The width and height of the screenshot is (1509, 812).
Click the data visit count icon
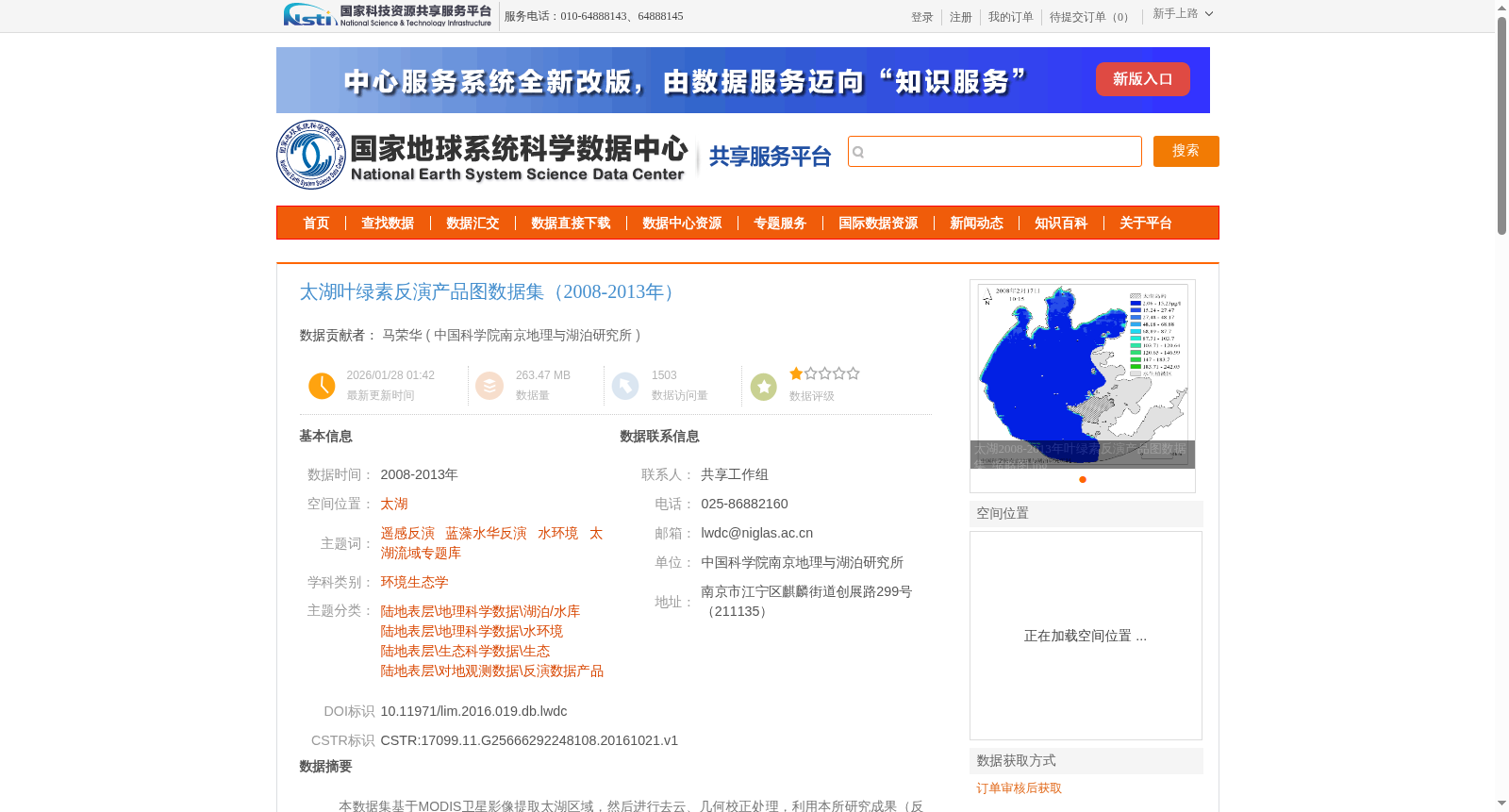click(x=625, y=386)
